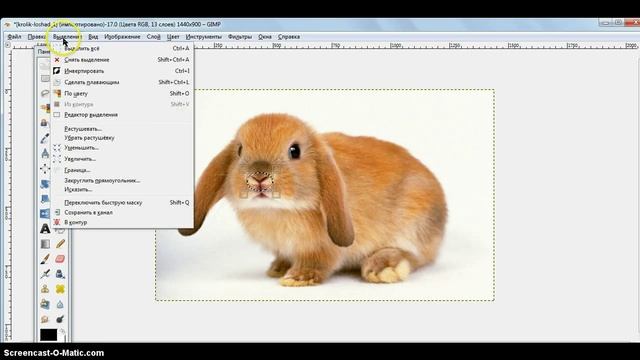
Task: Select the Heal tool
Action: coord(60,289)
